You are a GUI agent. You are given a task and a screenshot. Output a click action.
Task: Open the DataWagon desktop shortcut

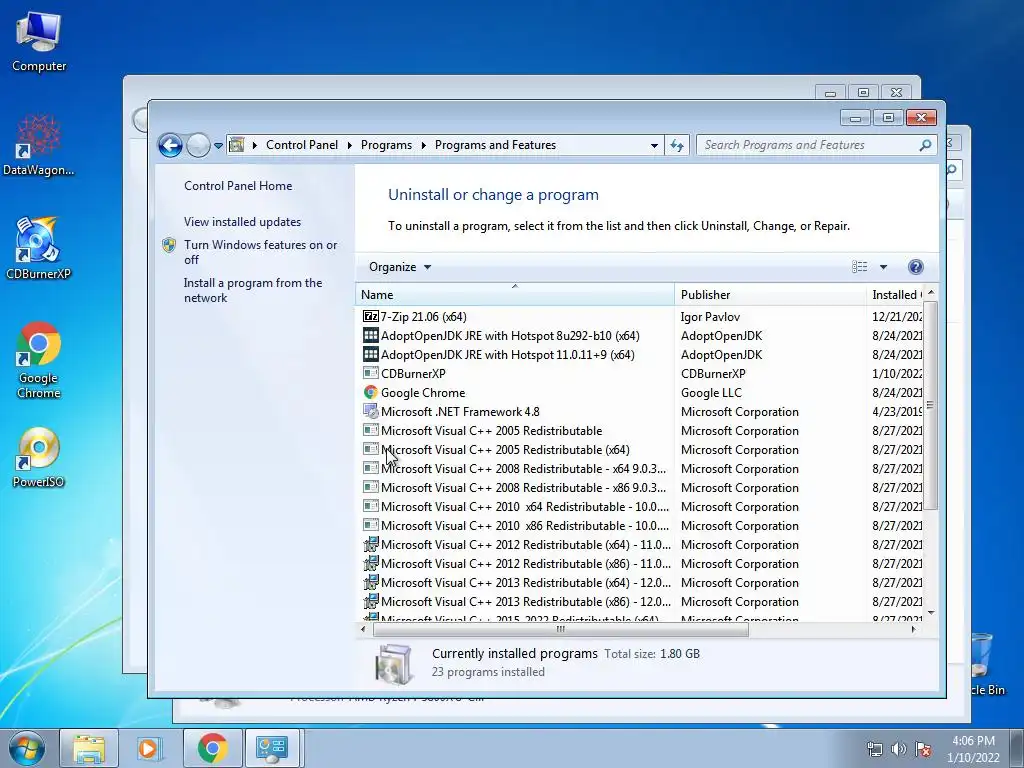[x=39, y=145]
